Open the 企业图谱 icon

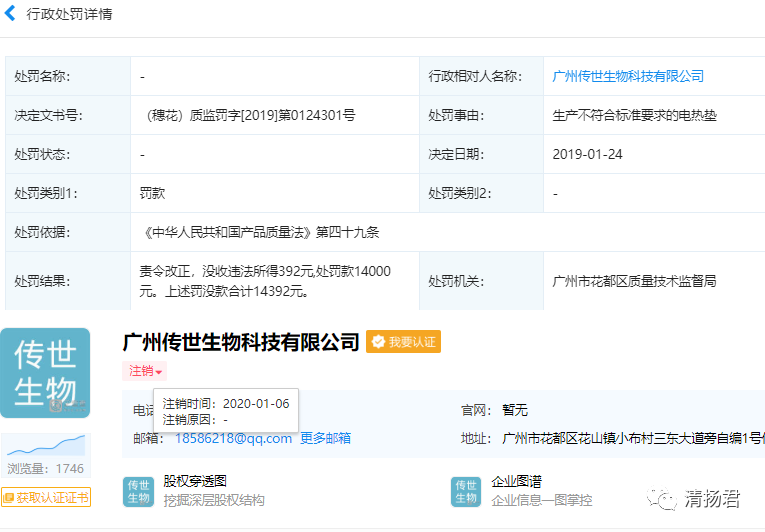point(466,491)
